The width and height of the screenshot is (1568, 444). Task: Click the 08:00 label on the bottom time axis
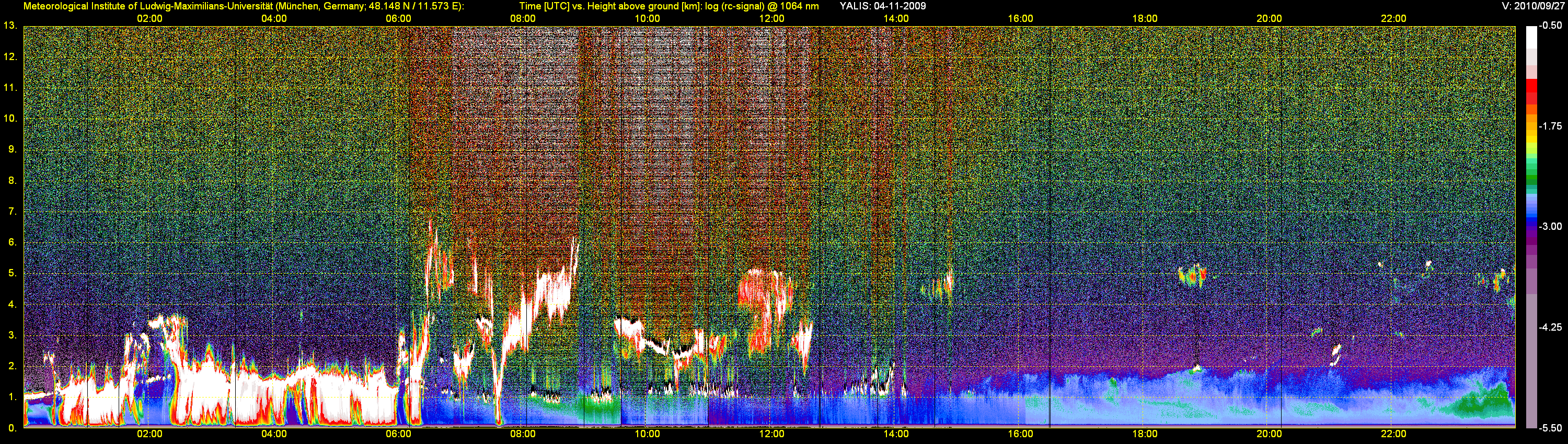(x=523, y=434)
